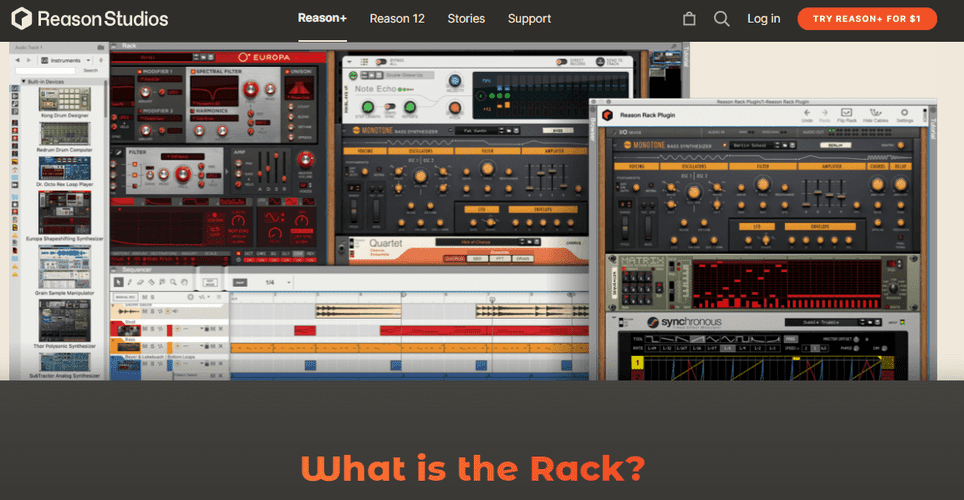Click Matrix pattern resolution knob

pos(891,288)
